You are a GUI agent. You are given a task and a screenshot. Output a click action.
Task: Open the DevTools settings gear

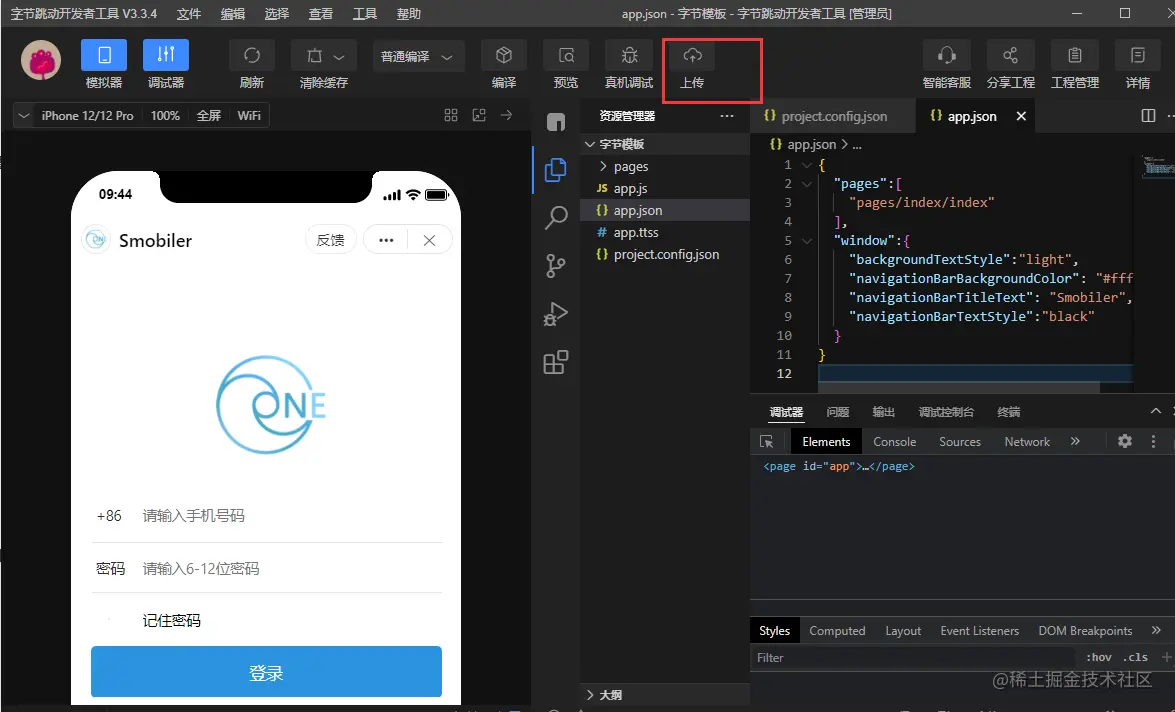[1125, 441]
